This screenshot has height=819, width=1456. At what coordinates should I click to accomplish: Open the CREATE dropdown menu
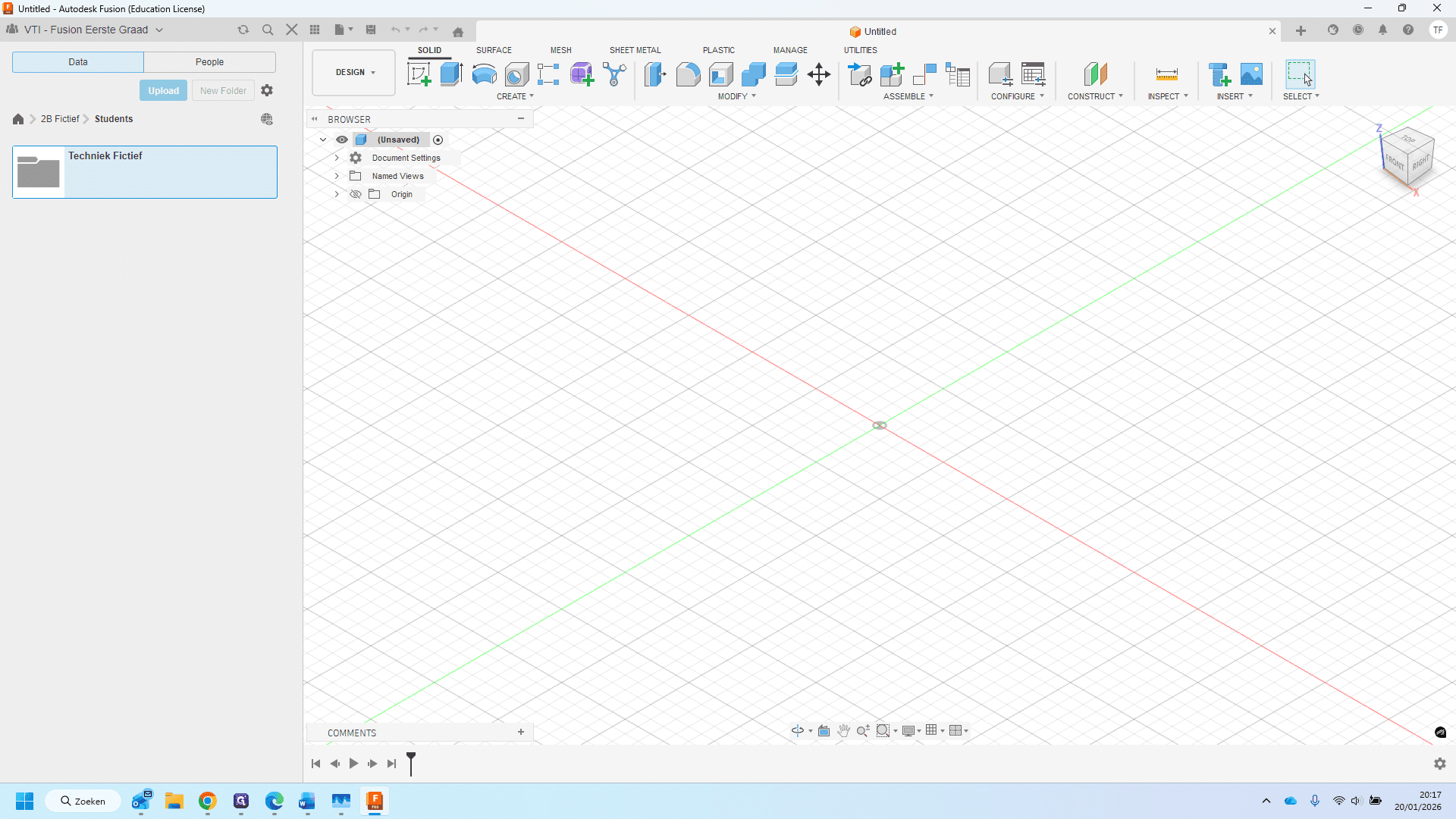516,96
